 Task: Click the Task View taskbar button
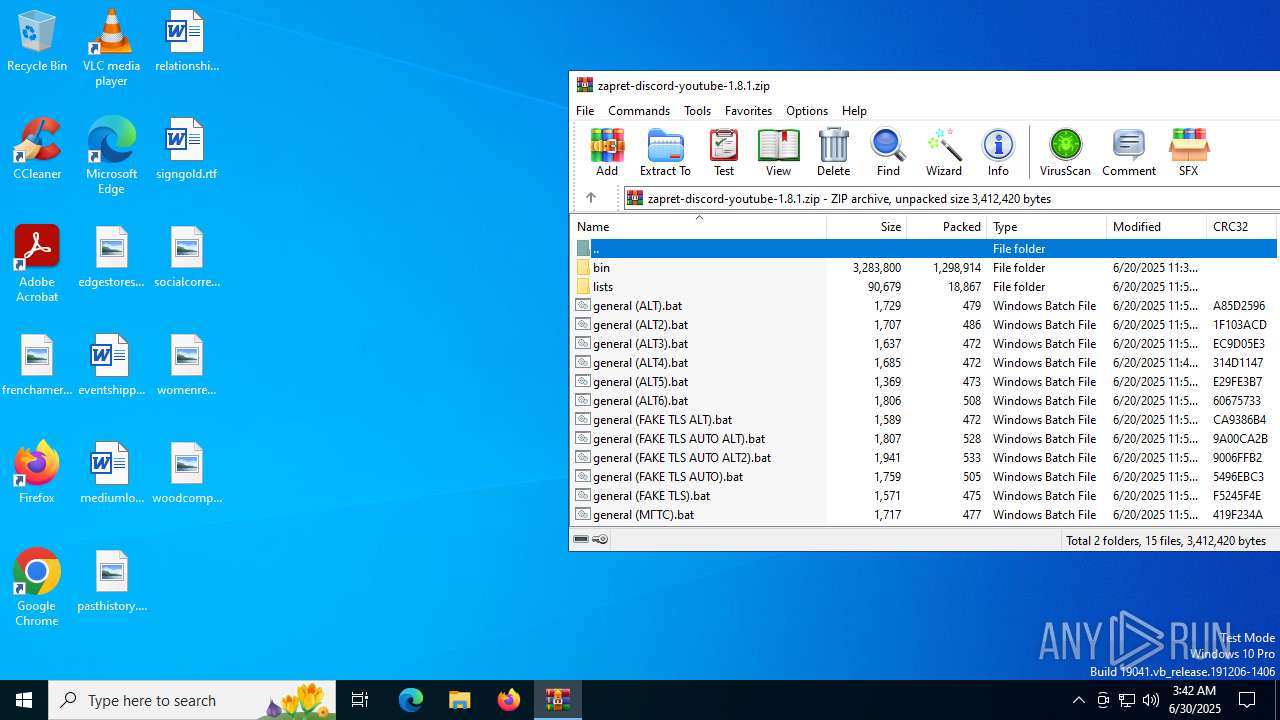(x=360, y=700)
